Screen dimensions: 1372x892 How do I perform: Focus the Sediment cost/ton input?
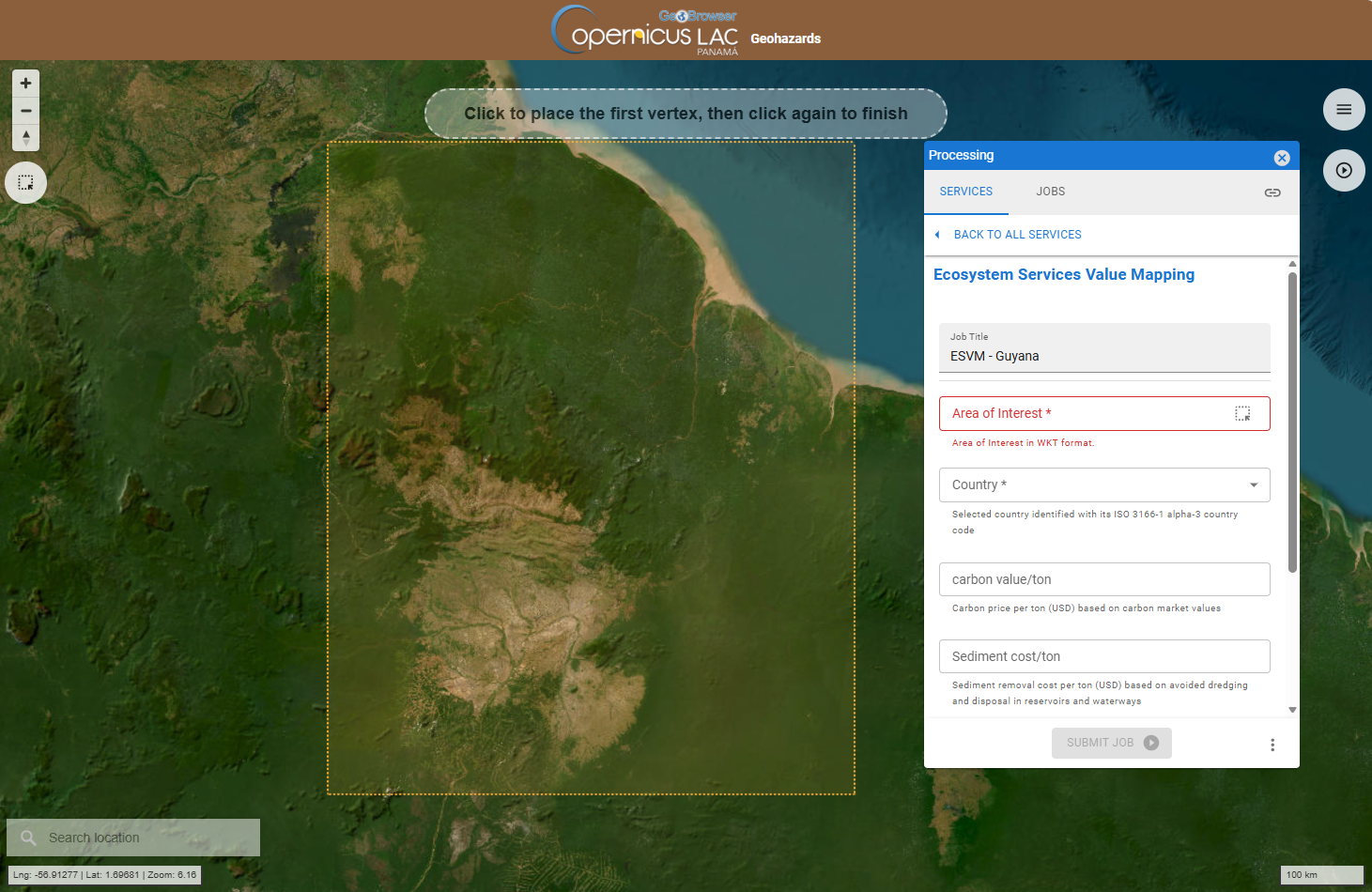point(1104,656)
